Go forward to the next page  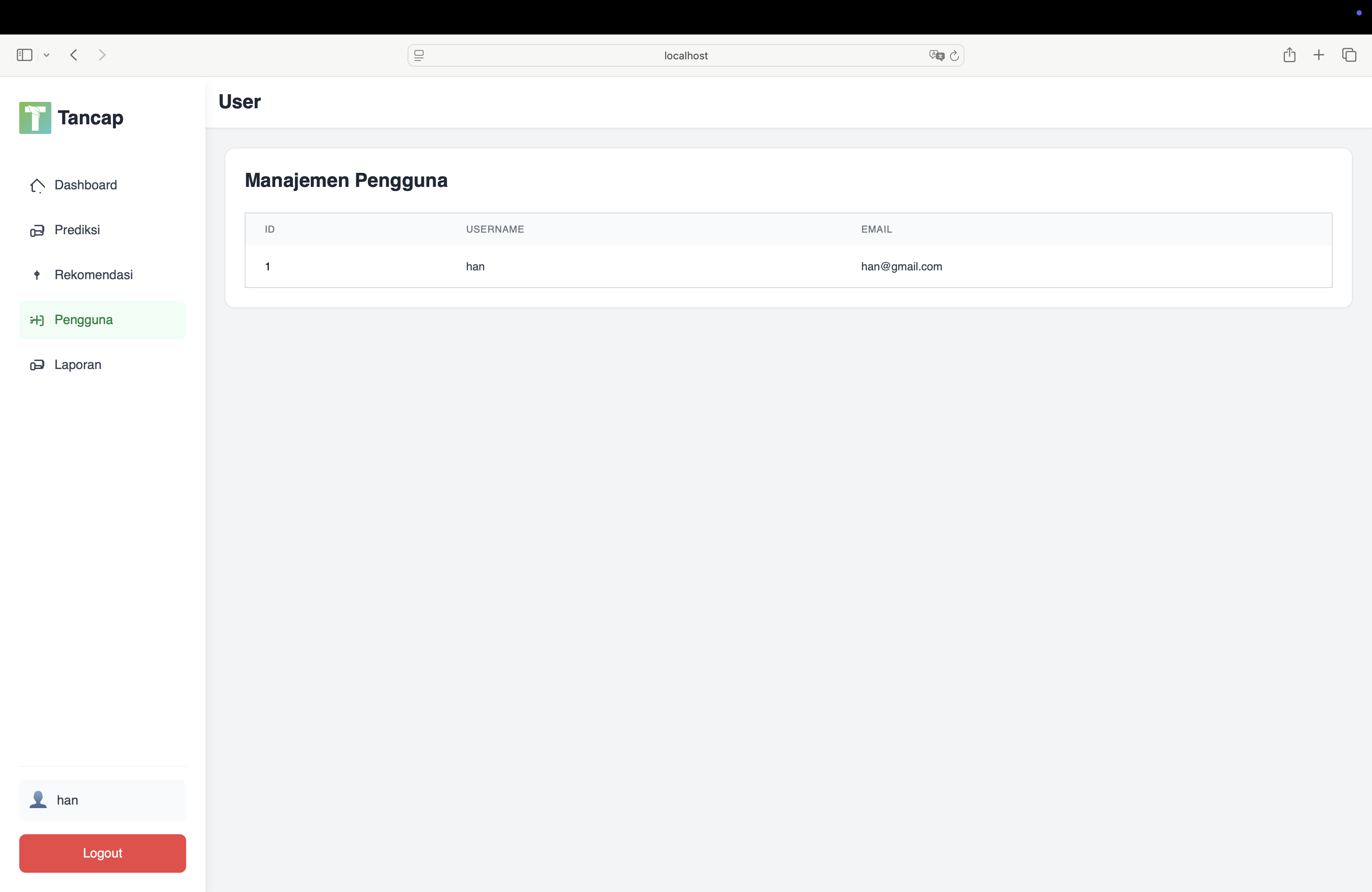(x=102, y=55)
